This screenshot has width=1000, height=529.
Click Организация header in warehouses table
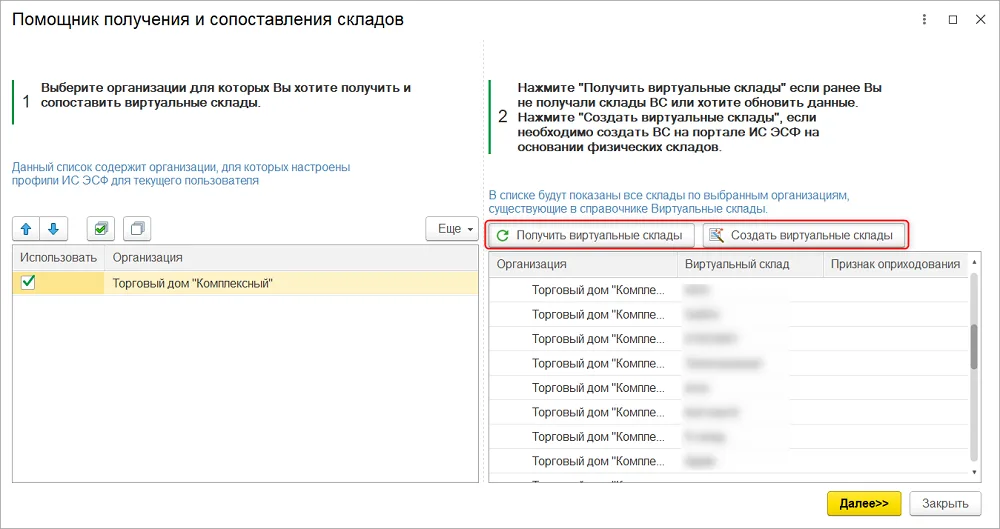coord(583,264)
